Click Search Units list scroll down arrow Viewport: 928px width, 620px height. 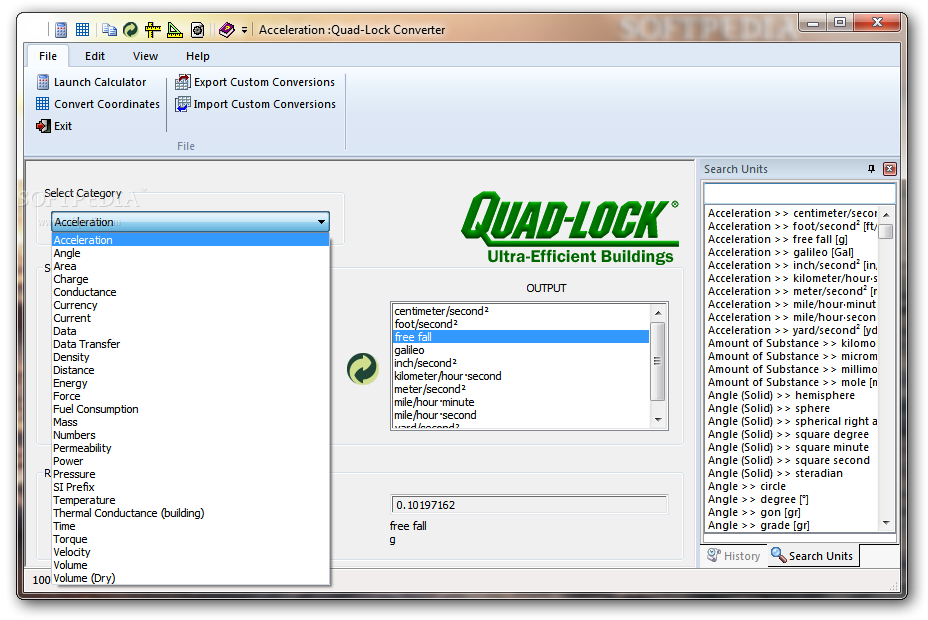886,523
